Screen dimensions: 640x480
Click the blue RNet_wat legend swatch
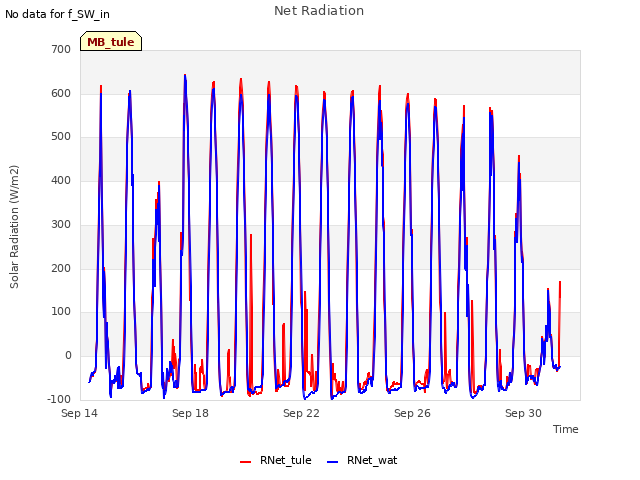333,462
